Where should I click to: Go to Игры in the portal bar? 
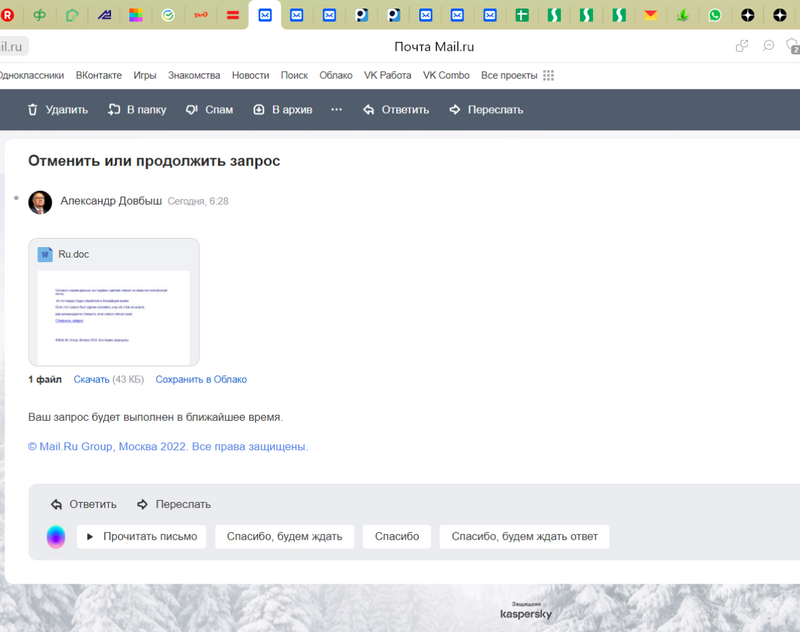click(145, 75)
